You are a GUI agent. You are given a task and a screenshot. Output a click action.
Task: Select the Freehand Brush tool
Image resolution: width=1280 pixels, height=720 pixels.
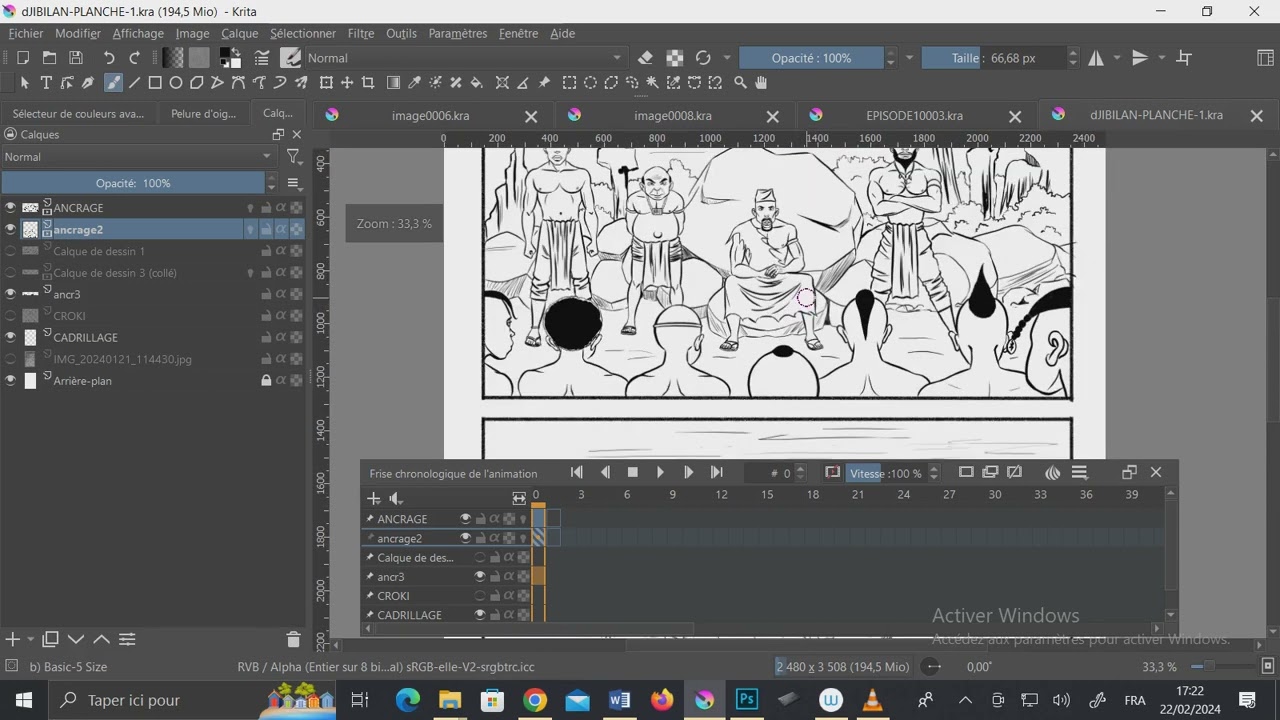[x=113, y=83]
